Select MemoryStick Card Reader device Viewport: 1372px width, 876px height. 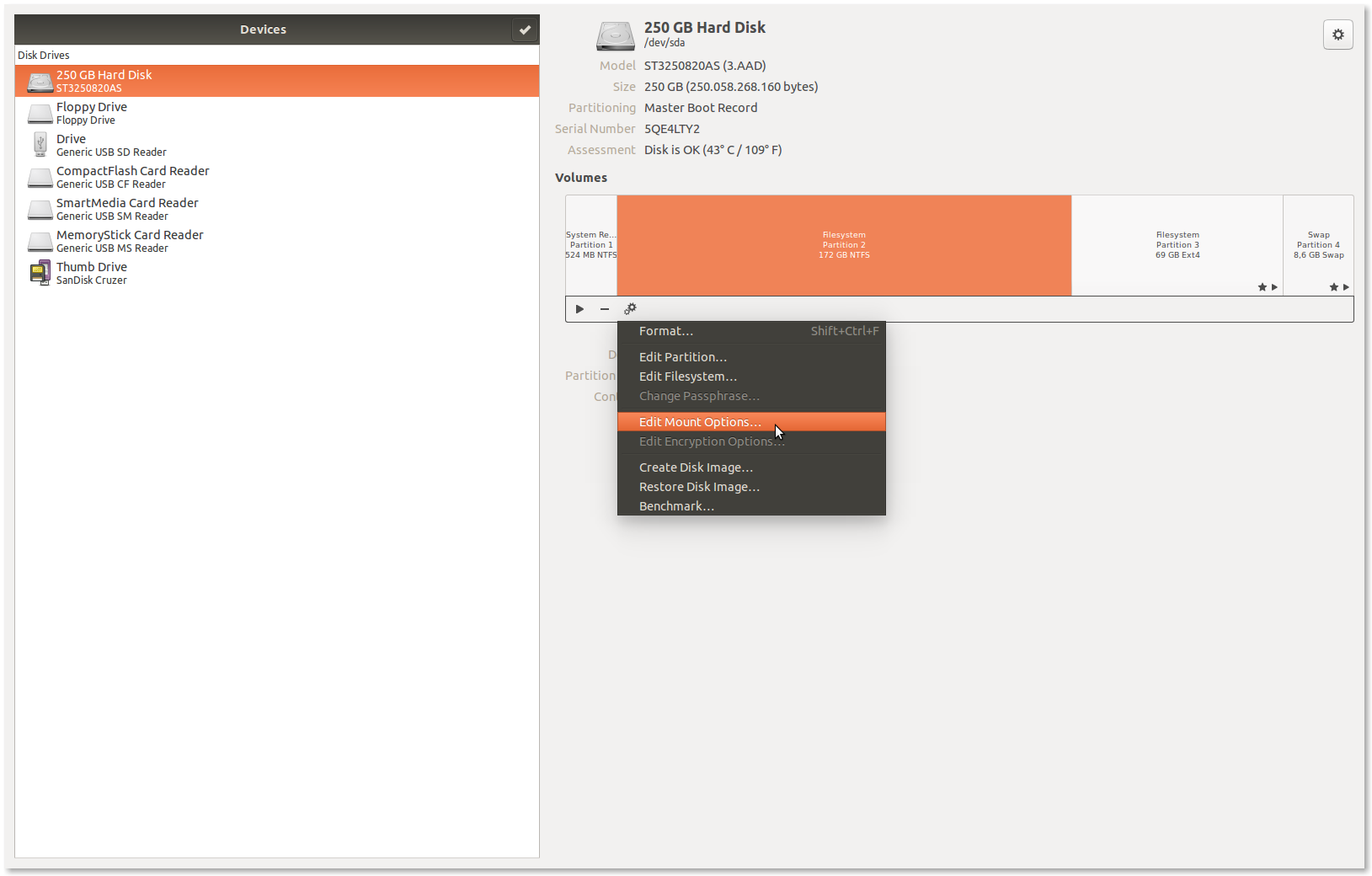click(277, 241)
